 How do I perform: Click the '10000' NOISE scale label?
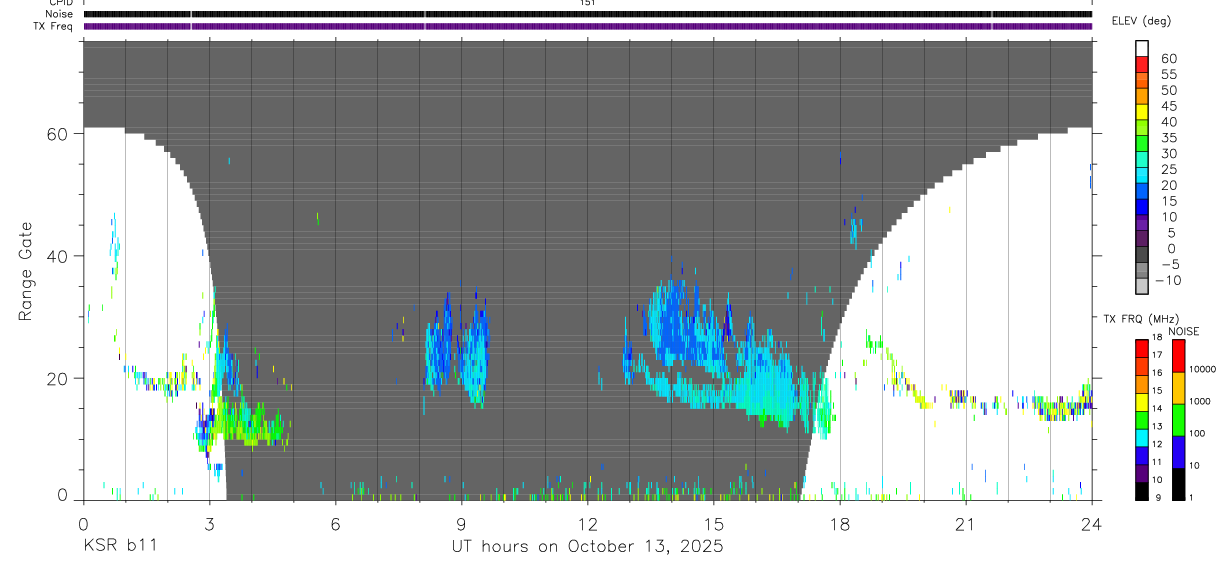1203,369
